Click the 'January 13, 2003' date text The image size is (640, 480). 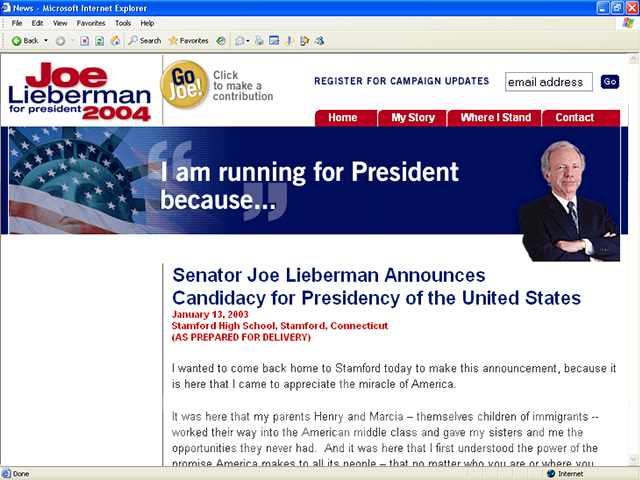[210, 314]
